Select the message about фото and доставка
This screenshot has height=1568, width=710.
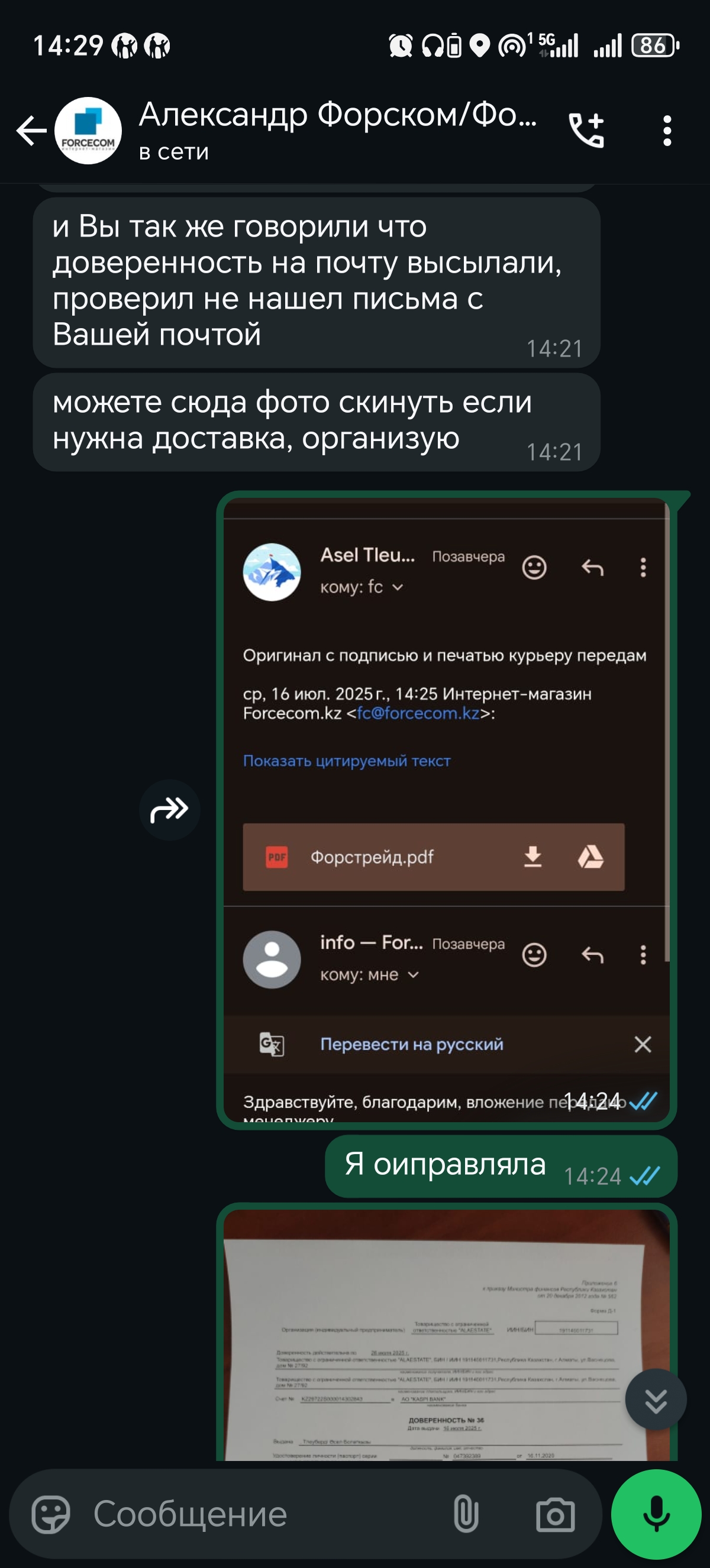(x=317, y=422)
